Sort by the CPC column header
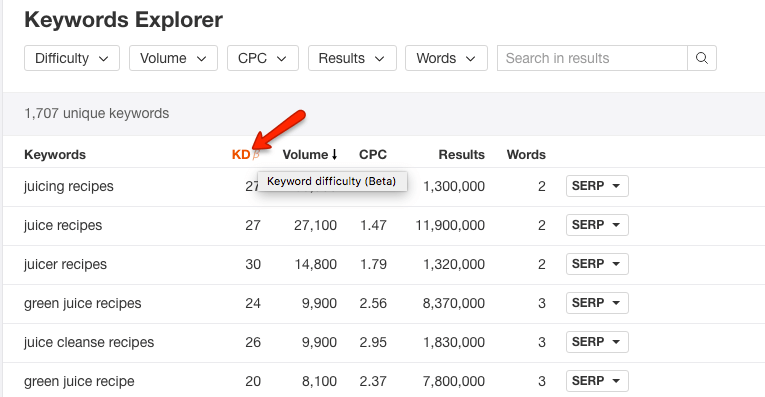This screenshot has height=397, width=765. click(373, 155)
